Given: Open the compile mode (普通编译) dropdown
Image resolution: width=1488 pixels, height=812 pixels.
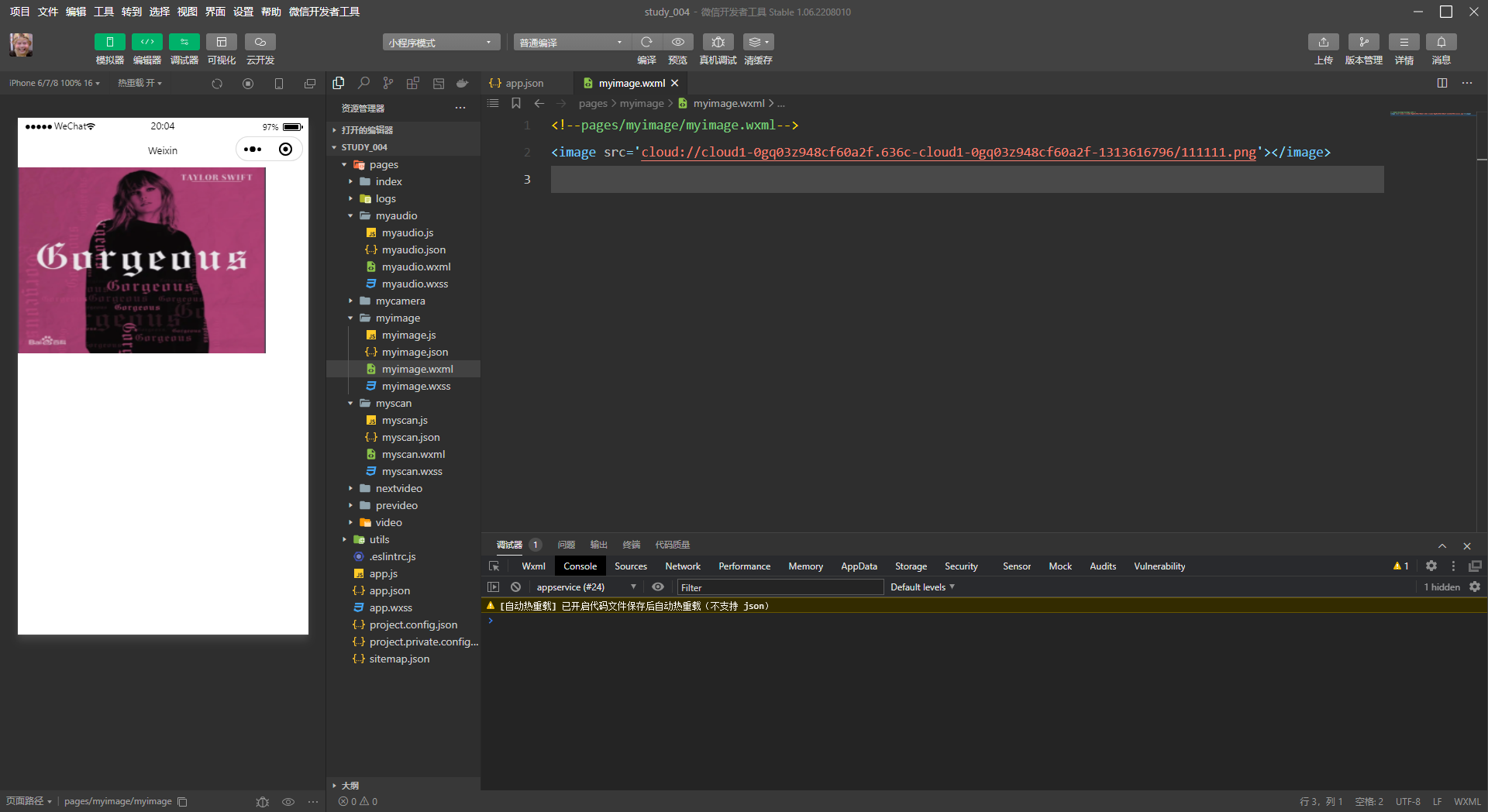Looking at the screenshot, I should pyautogui.click(x=572, y=43).
